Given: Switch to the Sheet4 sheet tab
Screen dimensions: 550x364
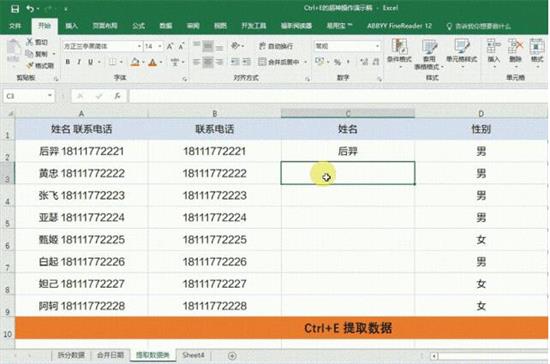Looking at the screenshot, I should tap(193, 355).
